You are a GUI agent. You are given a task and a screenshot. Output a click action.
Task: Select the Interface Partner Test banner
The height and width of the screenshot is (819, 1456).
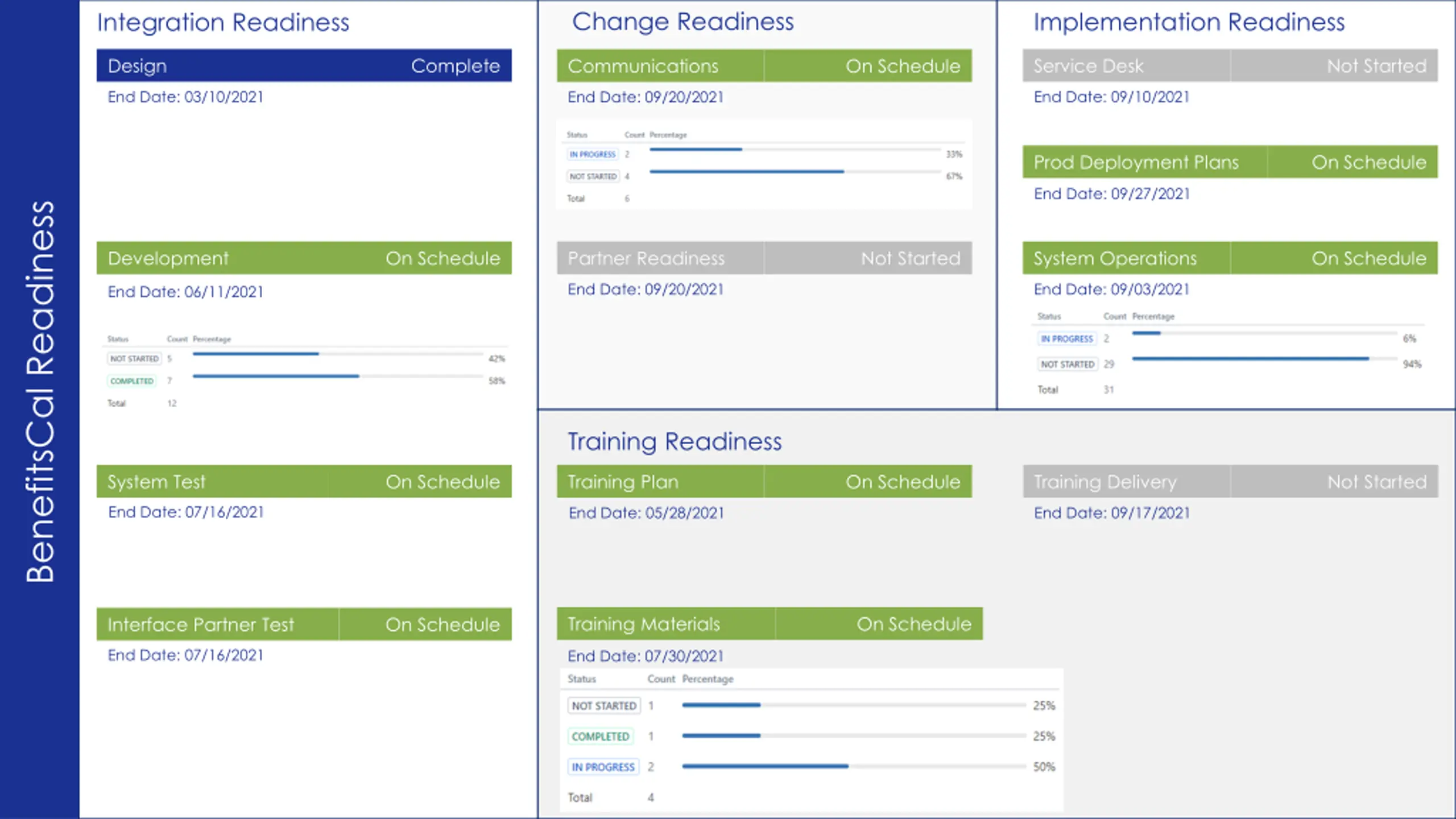pos(304,624)
